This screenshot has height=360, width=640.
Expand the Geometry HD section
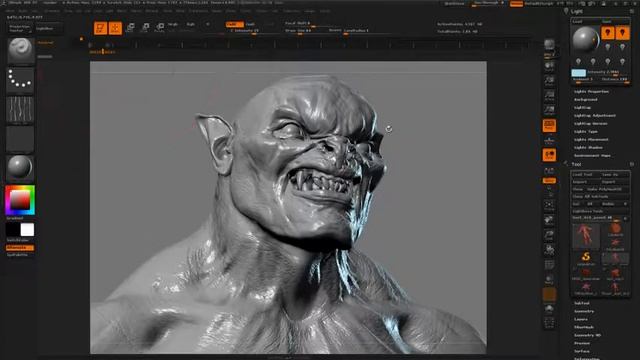coord(587,335)
